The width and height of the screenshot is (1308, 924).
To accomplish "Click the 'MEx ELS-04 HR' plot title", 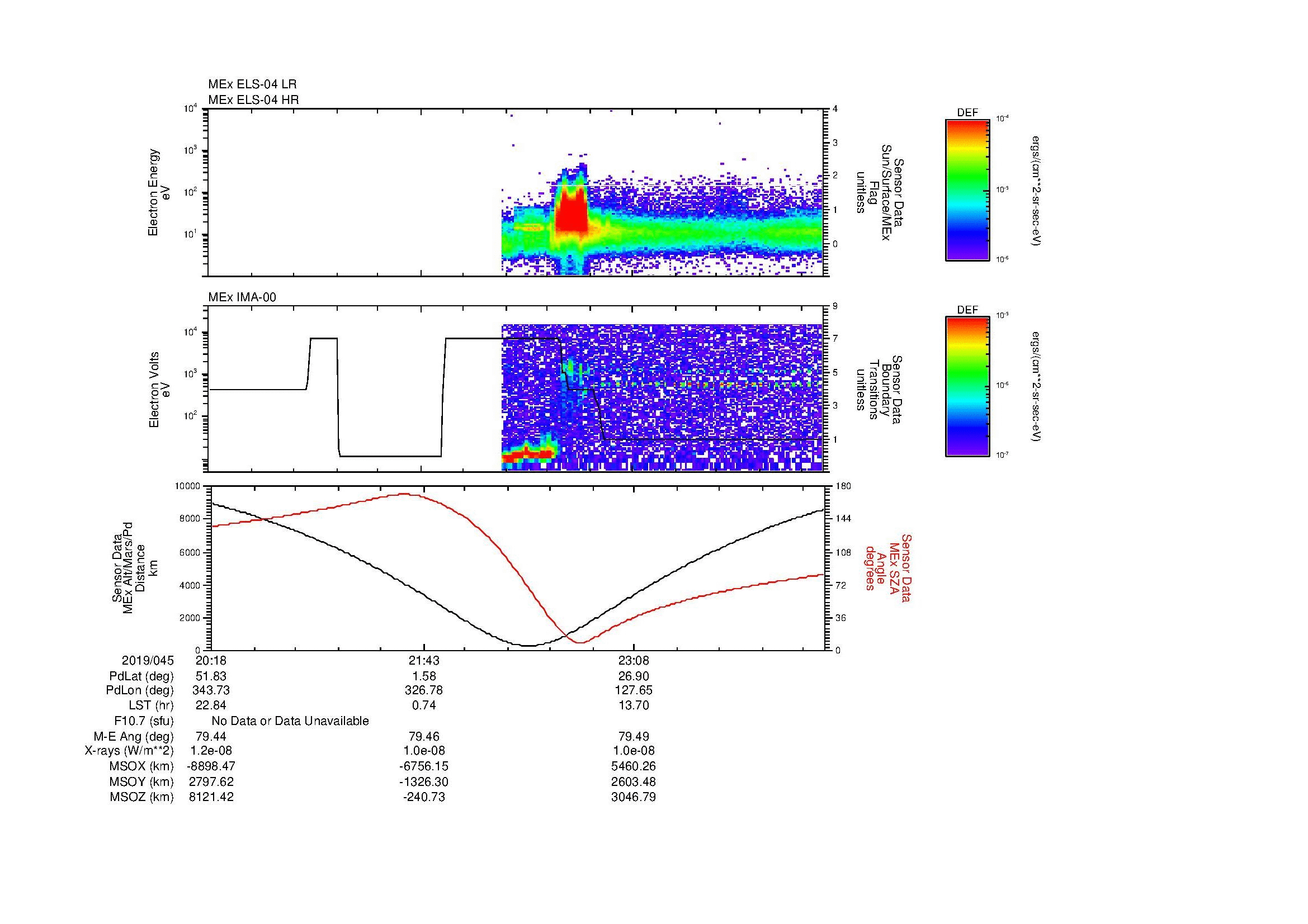I will point(253,99).
